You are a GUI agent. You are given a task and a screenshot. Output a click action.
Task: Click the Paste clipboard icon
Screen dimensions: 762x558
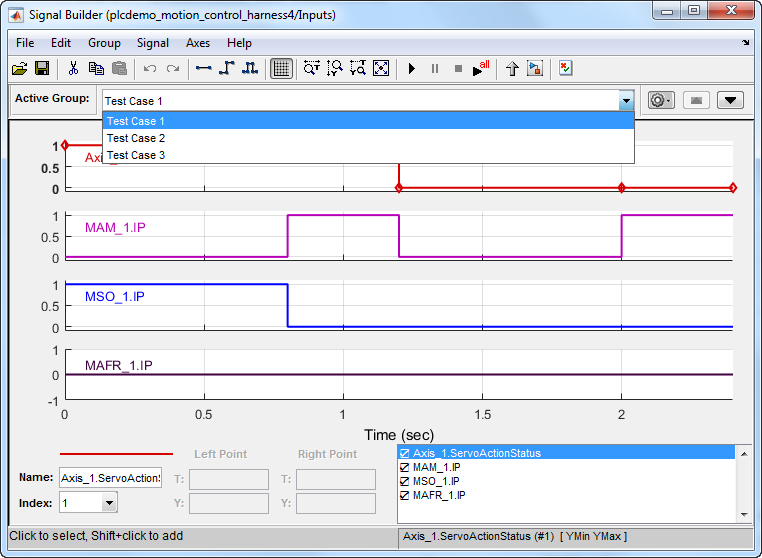click(119, 69)
